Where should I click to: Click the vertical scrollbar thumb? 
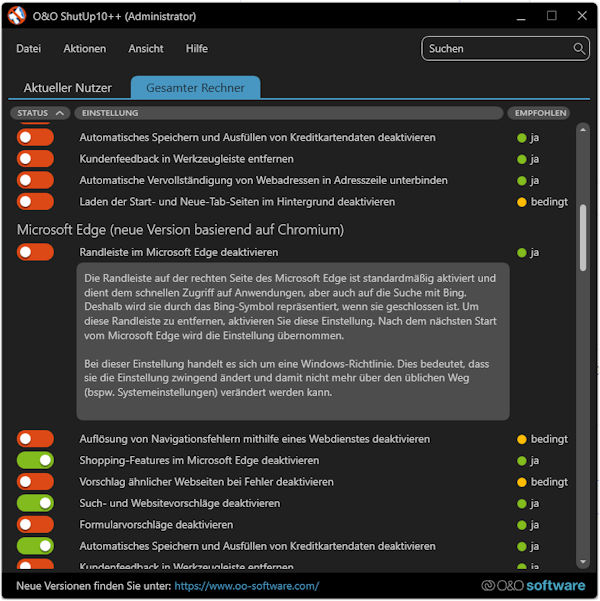click(x=583, y=238)
